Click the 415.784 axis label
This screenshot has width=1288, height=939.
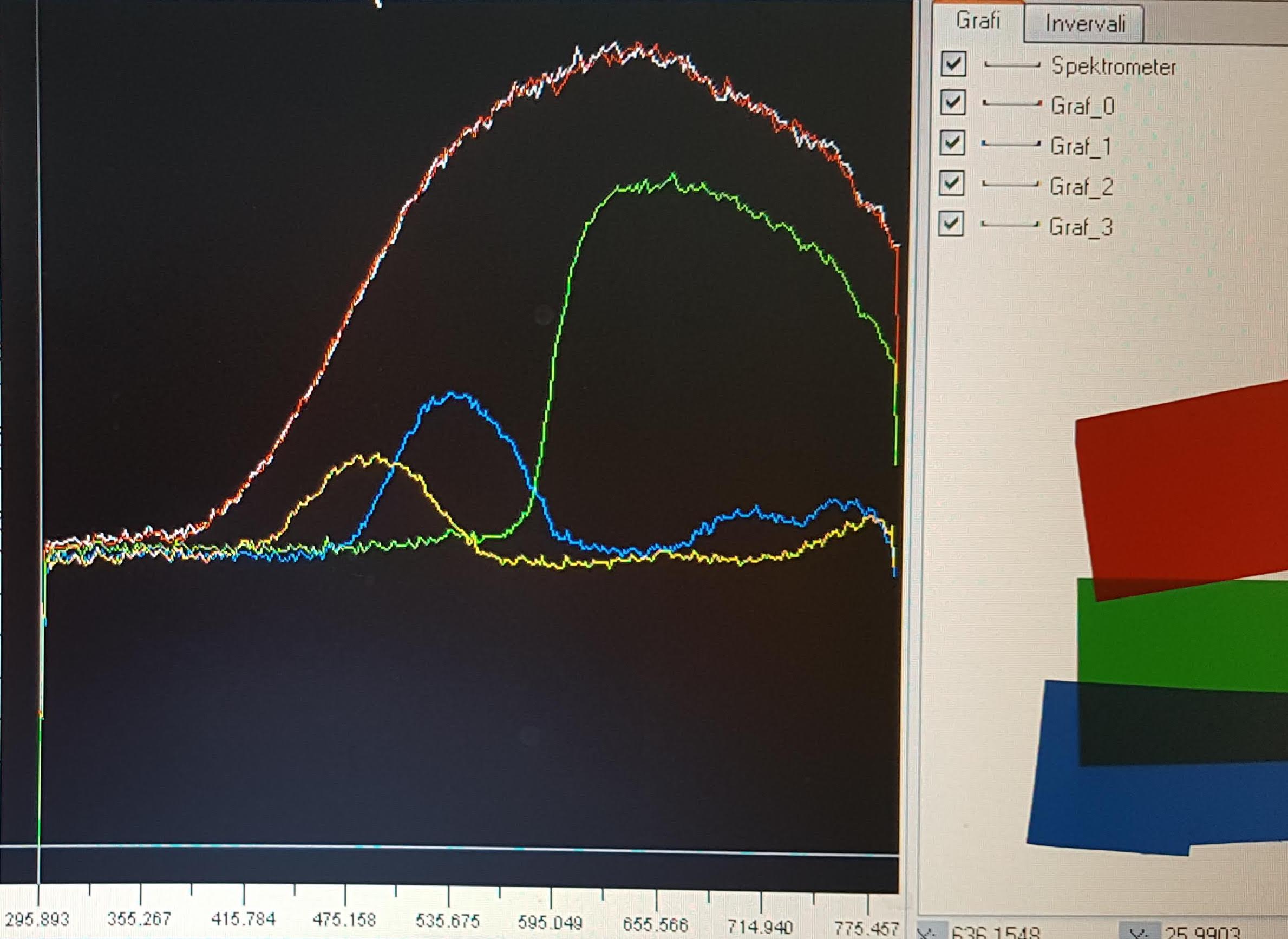point(243,918)
